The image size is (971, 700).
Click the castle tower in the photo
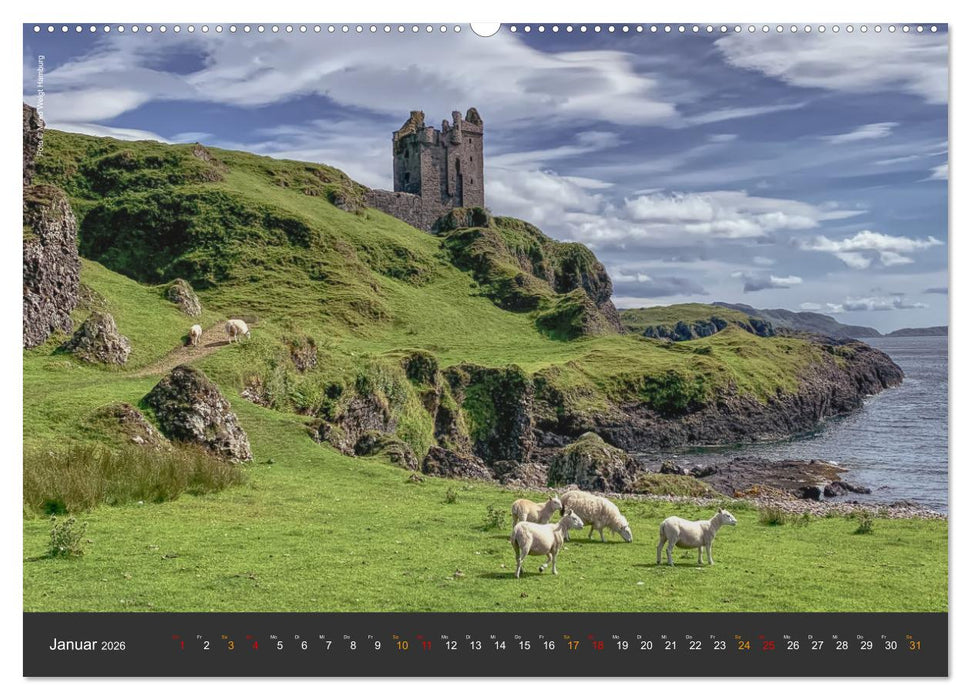(x=437, y=160)
